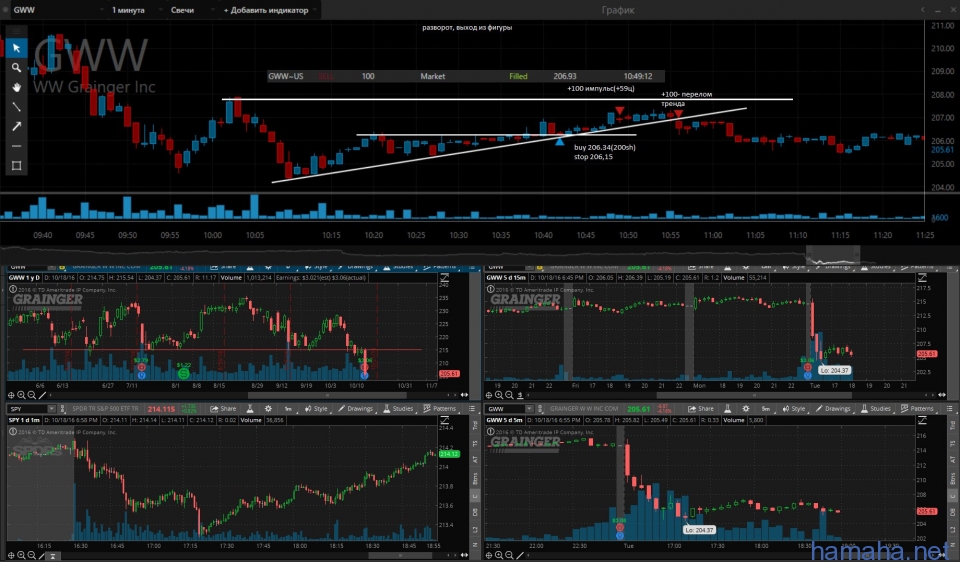Open Style menu on GWW 5d 5m chart
This screenshot has height=562, width=960.
click(x=793, y=409)
